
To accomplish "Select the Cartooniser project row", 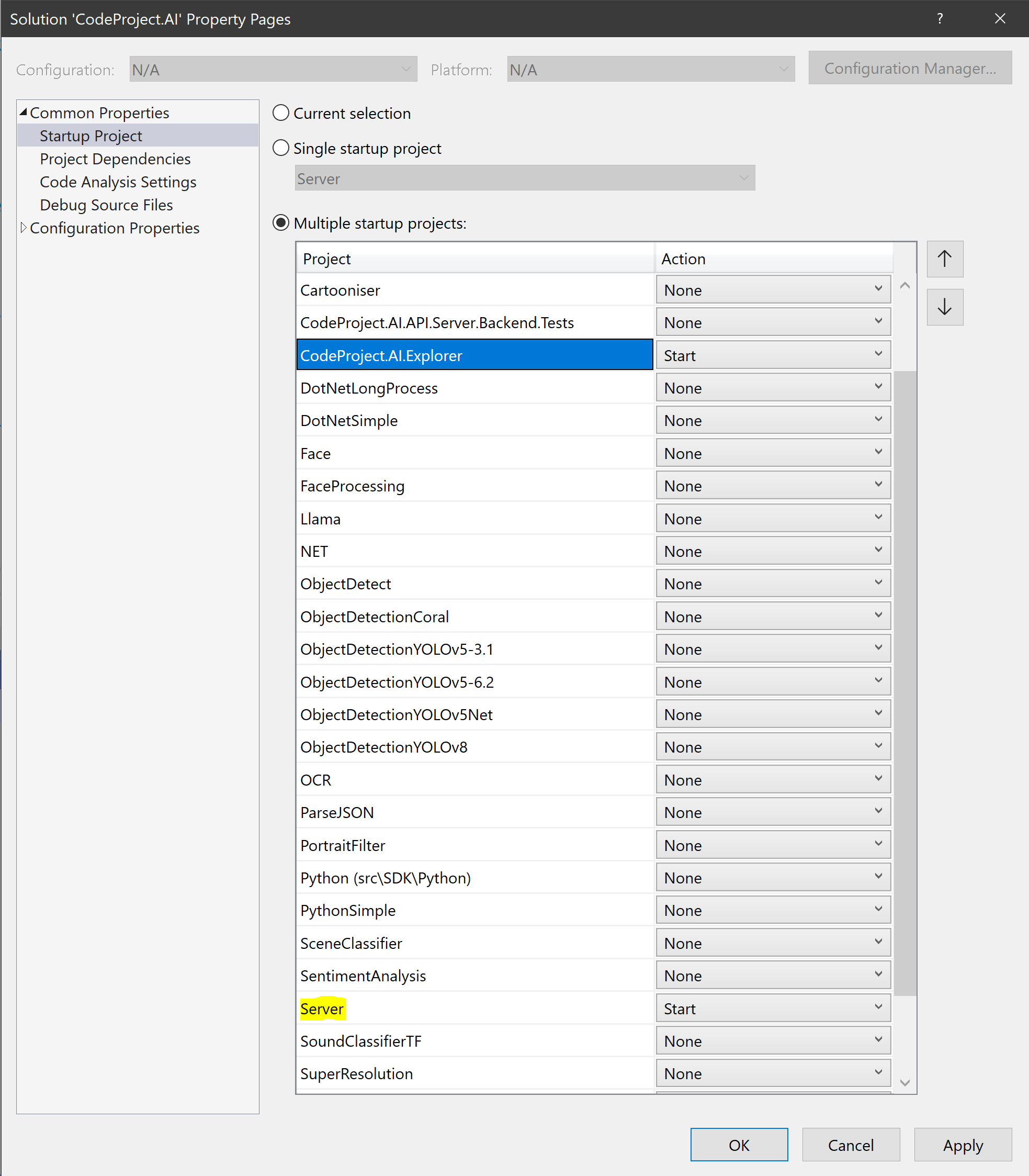I will (476, 289).
